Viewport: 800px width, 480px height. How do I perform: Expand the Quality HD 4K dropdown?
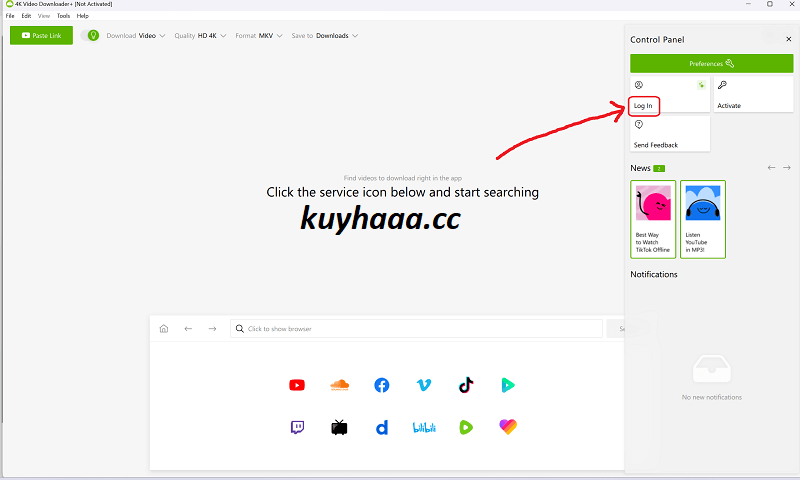[x=200, y=36]
